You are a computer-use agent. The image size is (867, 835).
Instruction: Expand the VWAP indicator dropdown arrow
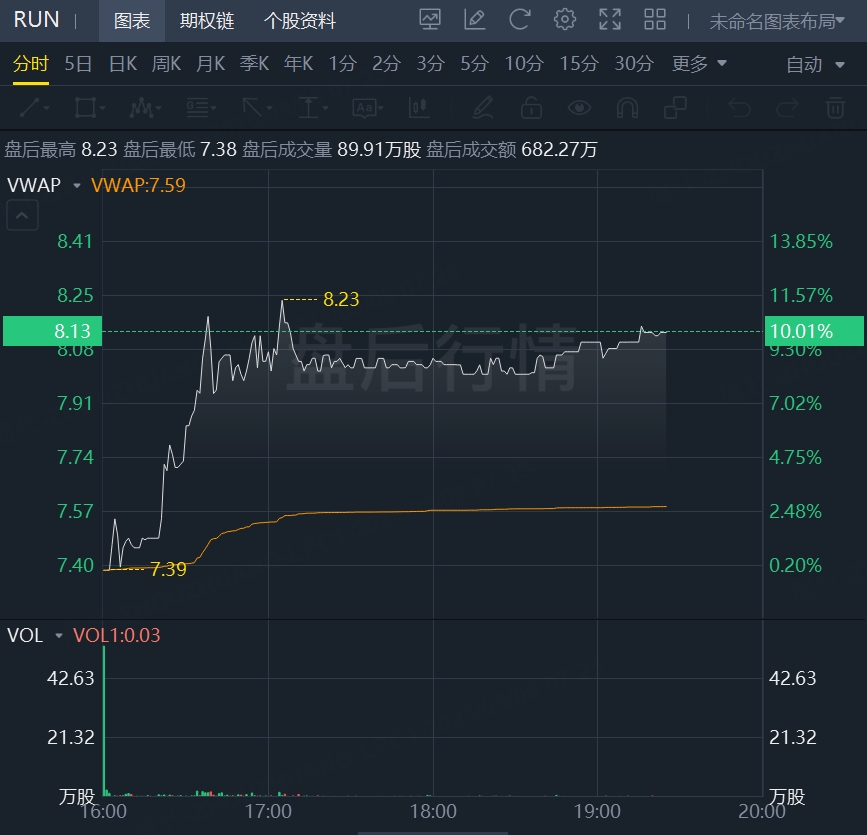pos(77,185)
